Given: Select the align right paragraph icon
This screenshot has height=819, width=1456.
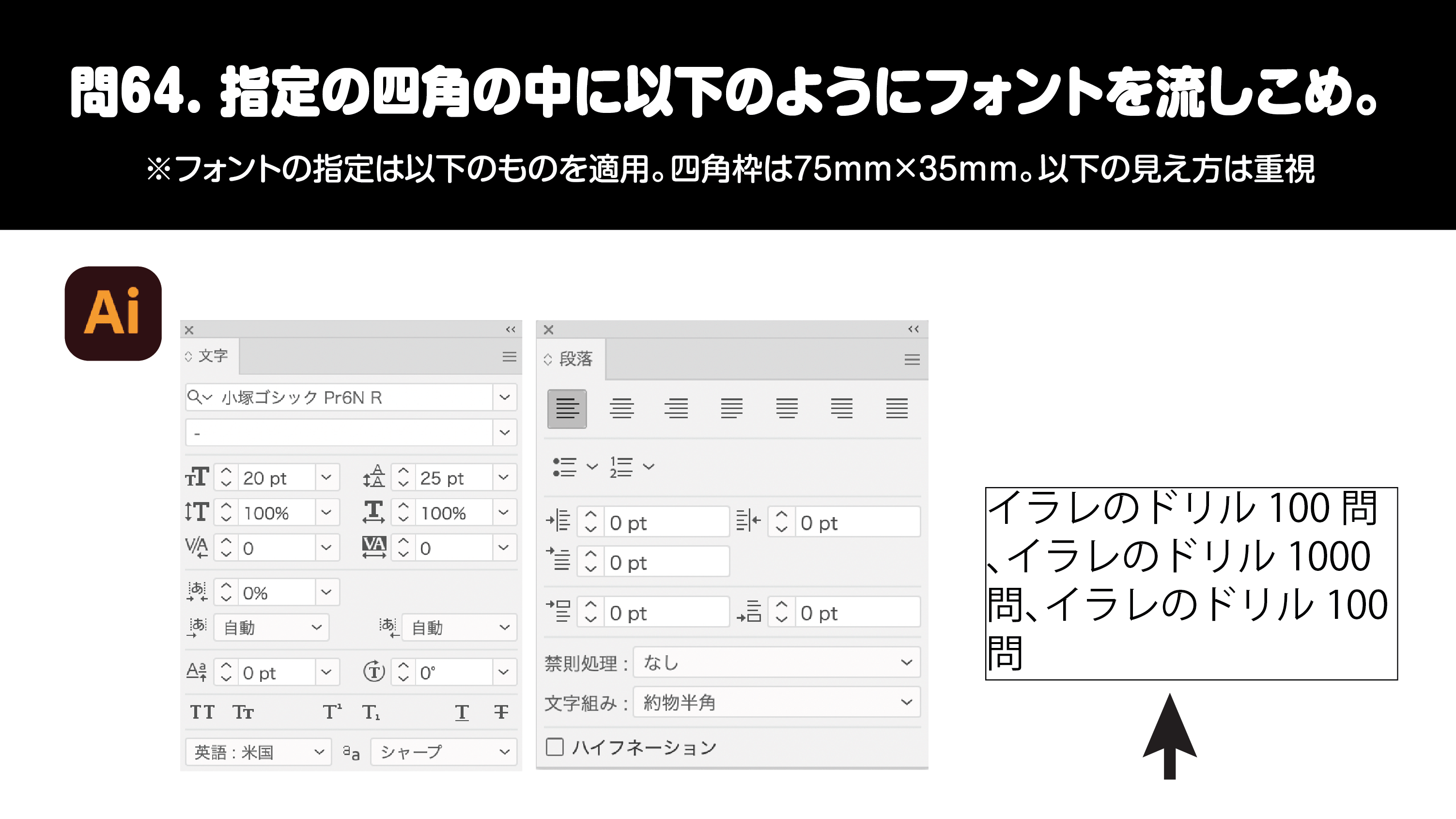Looking at the screenshot, I should [676, 408].
